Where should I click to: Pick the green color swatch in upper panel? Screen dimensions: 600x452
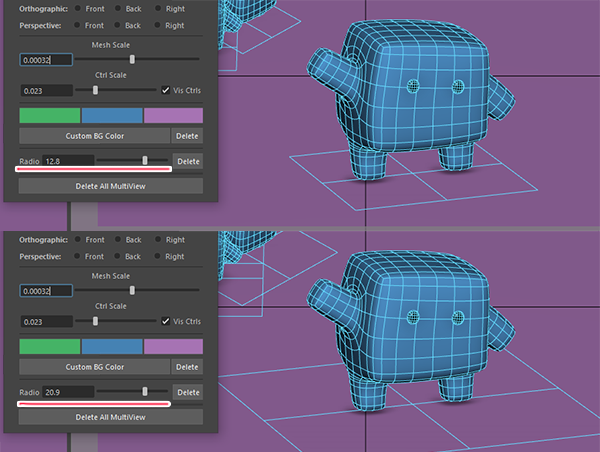[x=49, y=115]
